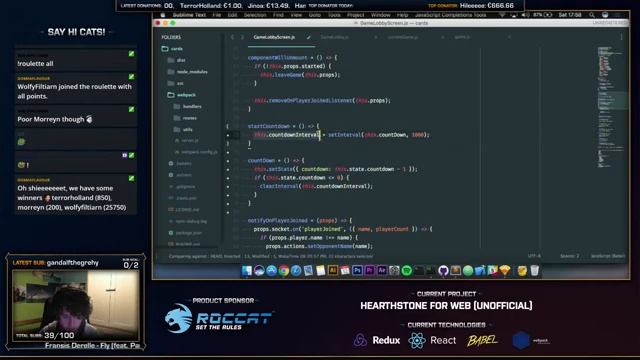Open the Apple menu
The image size is (640, 360).
point(162,15)
